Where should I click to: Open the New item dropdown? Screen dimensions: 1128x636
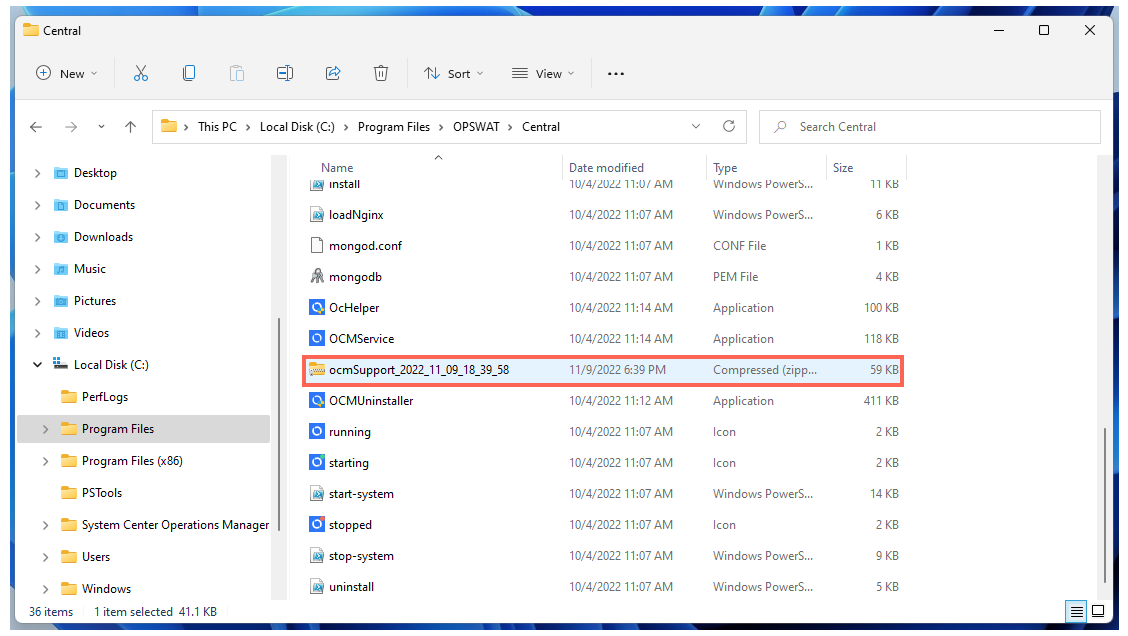coord(66,73)
